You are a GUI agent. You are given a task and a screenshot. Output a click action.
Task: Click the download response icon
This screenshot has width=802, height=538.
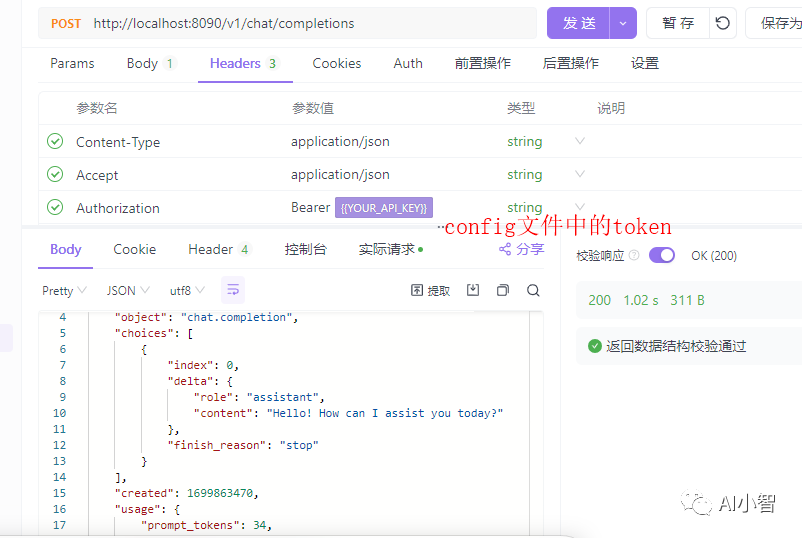[x=473, y=290]
